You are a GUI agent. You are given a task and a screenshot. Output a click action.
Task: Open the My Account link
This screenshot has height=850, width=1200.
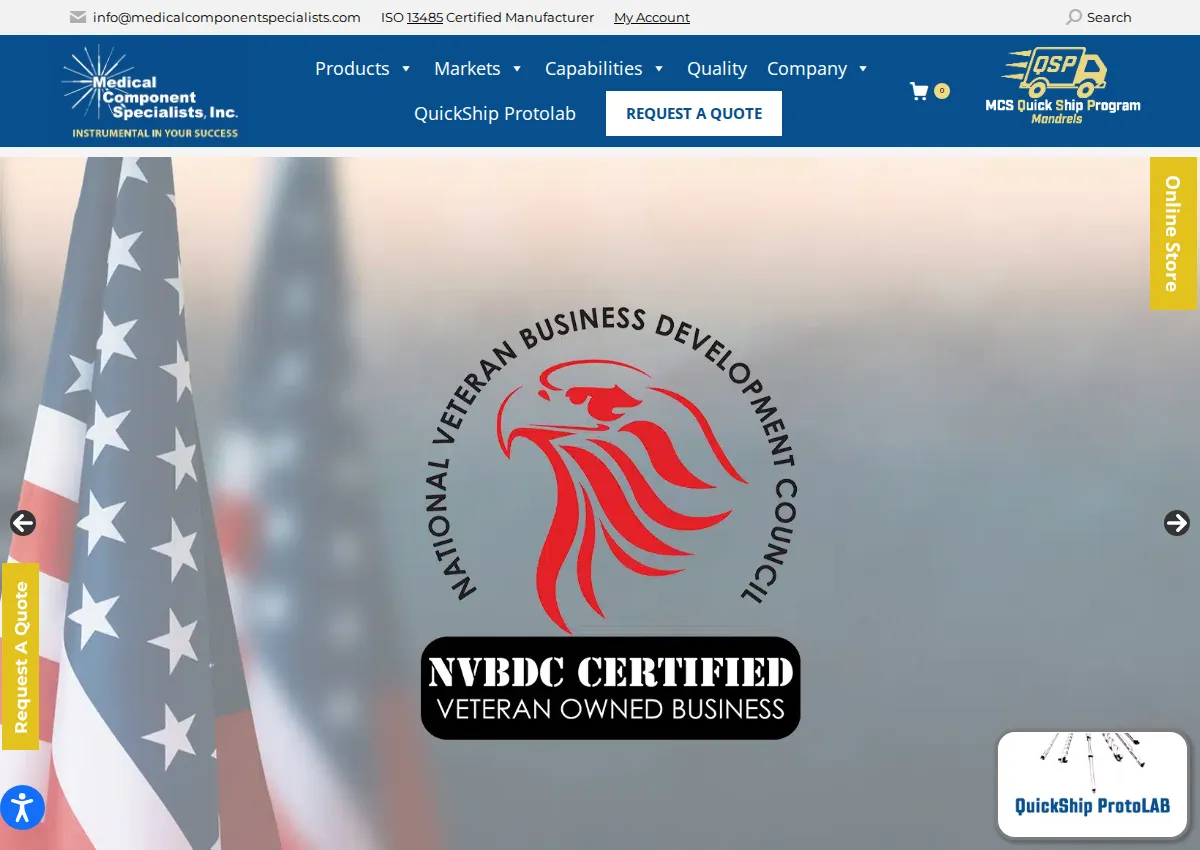(652, 17)
